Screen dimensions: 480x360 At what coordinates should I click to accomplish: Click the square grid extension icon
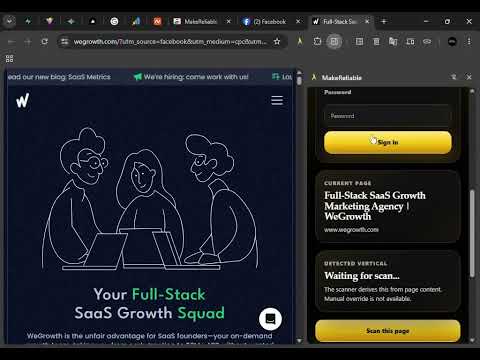(x=359, y=41)
